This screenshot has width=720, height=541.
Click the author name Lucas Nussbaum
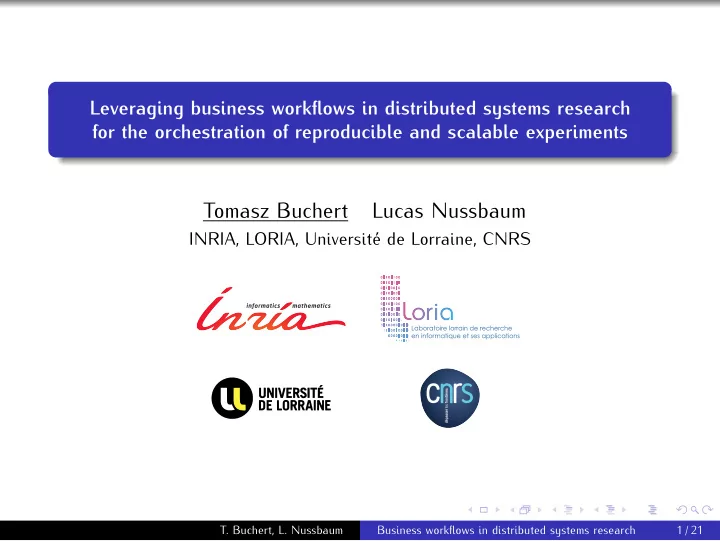tap(449, 211)
